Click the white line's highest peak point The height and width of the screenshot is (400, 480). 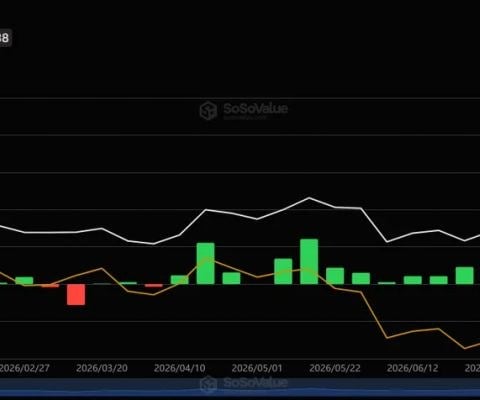[x=309, y=198]
